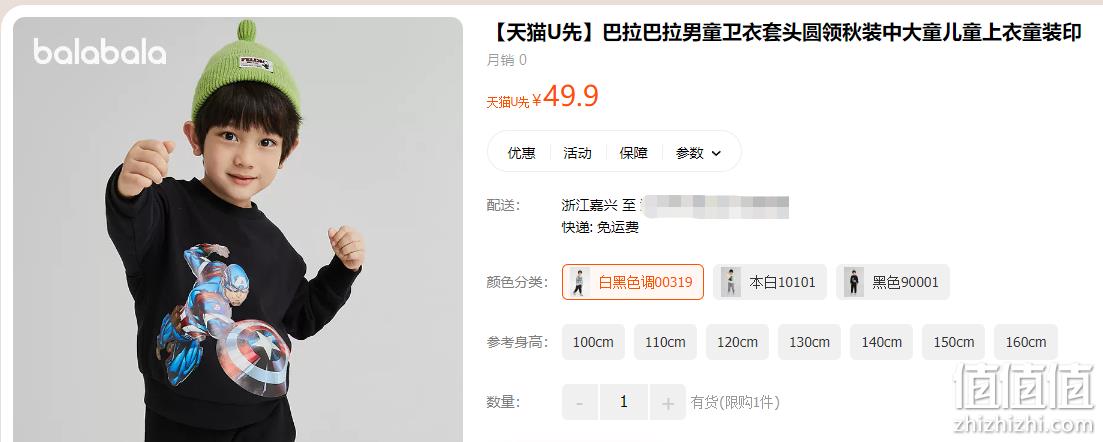Select the 120cm height option
This screenshot has width=1103, height=442.
[737, 342]
